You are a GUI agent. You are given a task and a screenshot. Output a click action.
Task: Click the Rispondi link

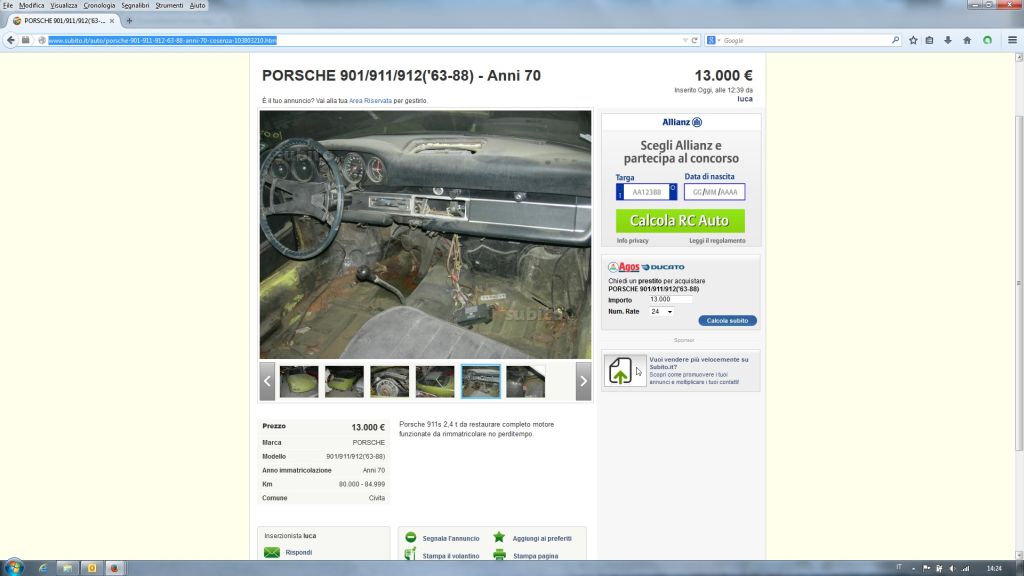click(x=298, y=552)
